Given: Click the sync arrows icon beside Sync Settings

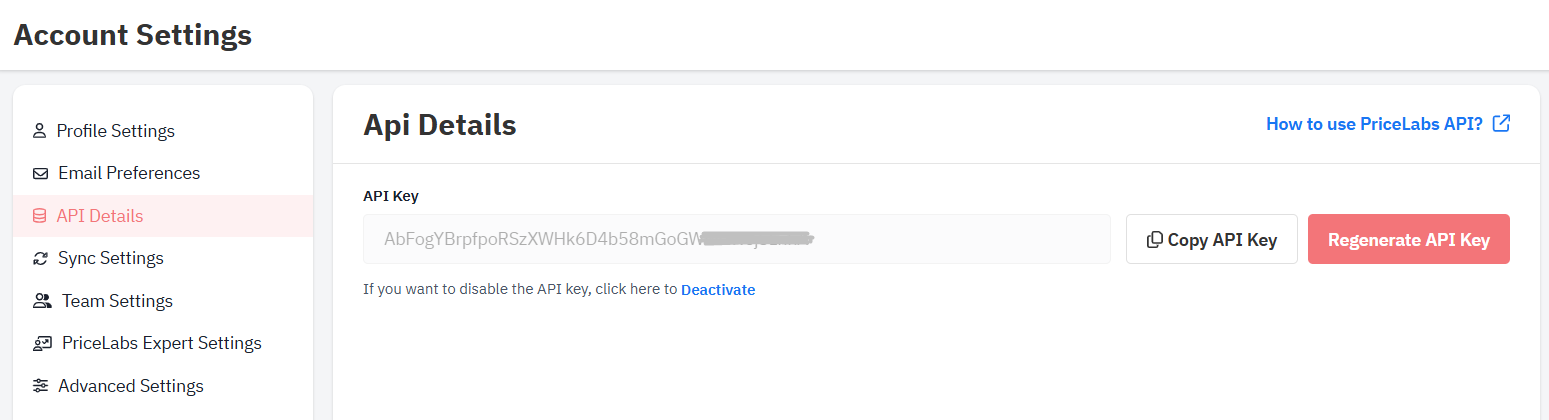Looking at the screenshot, I should click(41, 258).
